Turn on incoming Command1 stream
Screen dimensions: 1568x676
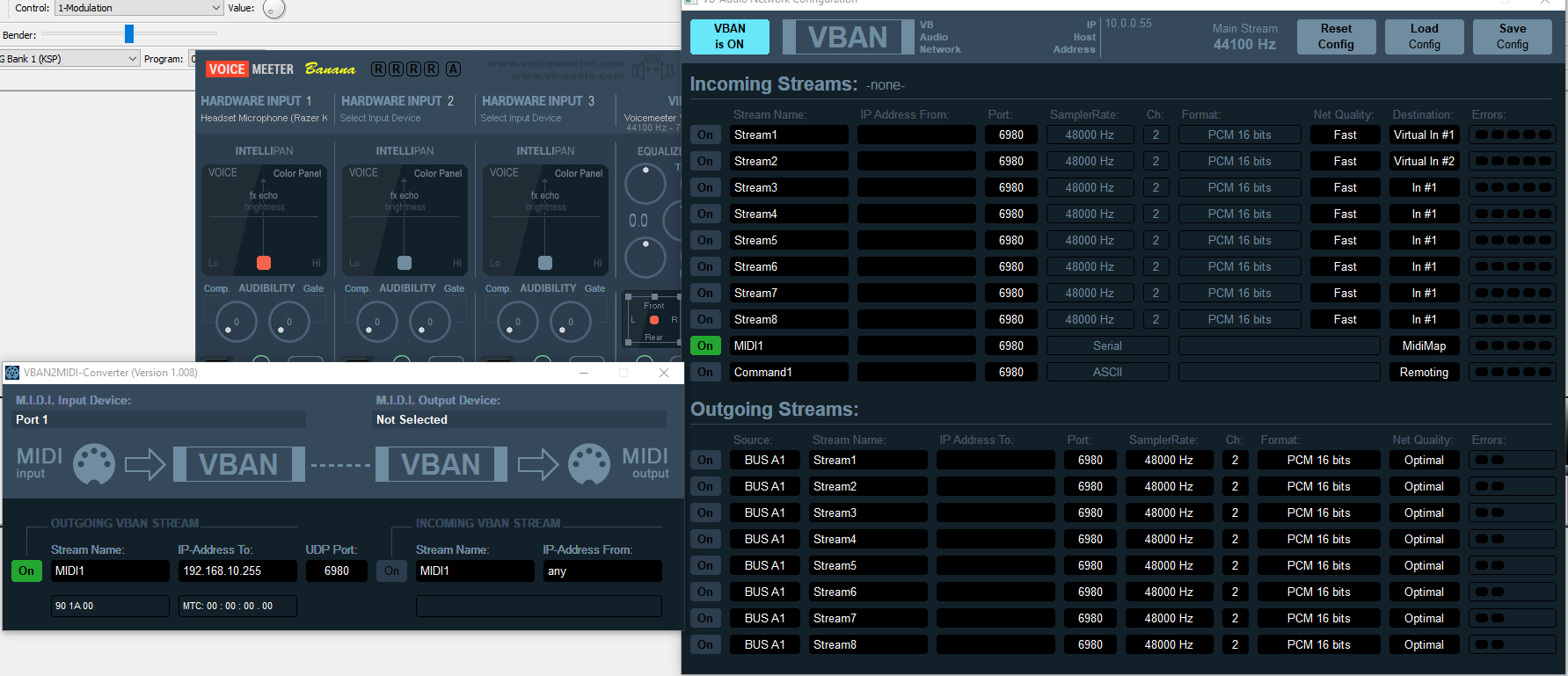705,372
